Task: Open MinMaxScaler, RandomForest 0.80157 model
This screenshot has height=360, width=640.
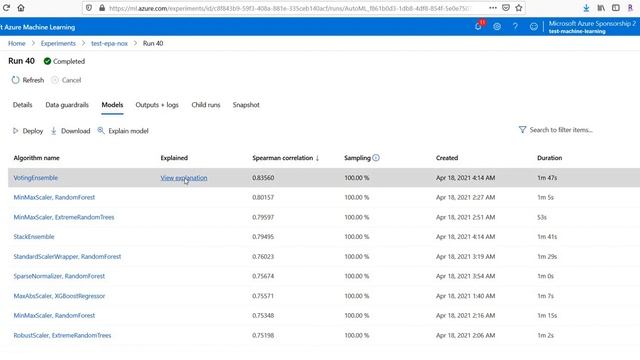Action: [54, 198]
